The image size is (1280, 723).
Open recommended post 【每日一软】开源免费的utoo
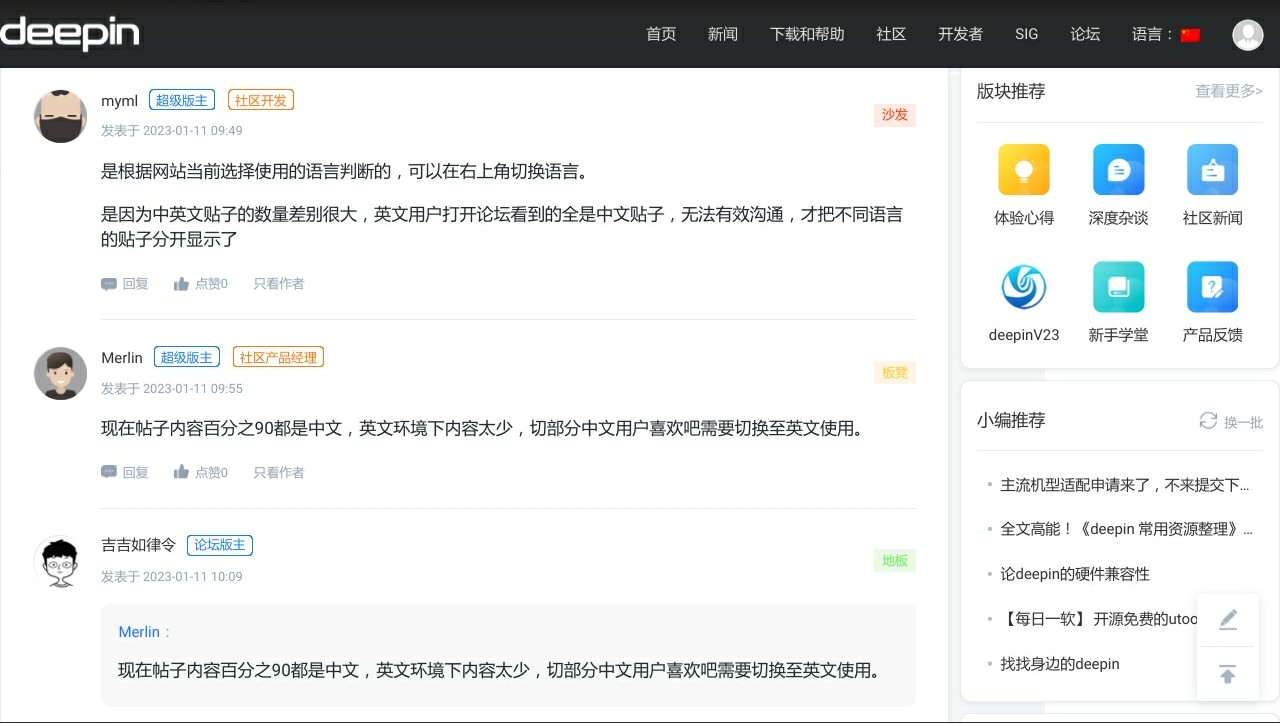[1098, 619]
